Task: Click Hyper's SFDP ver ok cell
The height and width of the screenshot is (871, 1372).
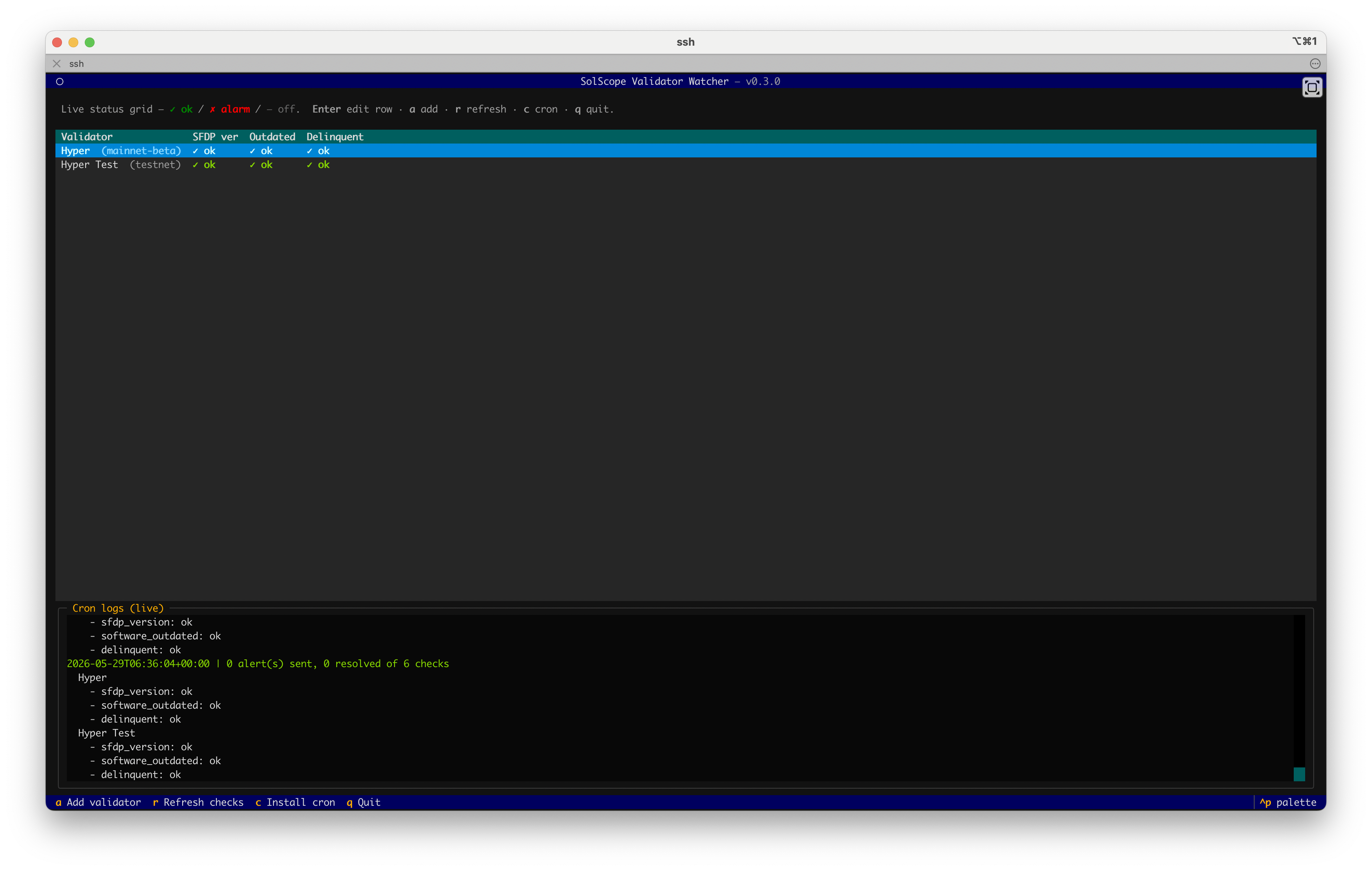Action: pos(203,150)
